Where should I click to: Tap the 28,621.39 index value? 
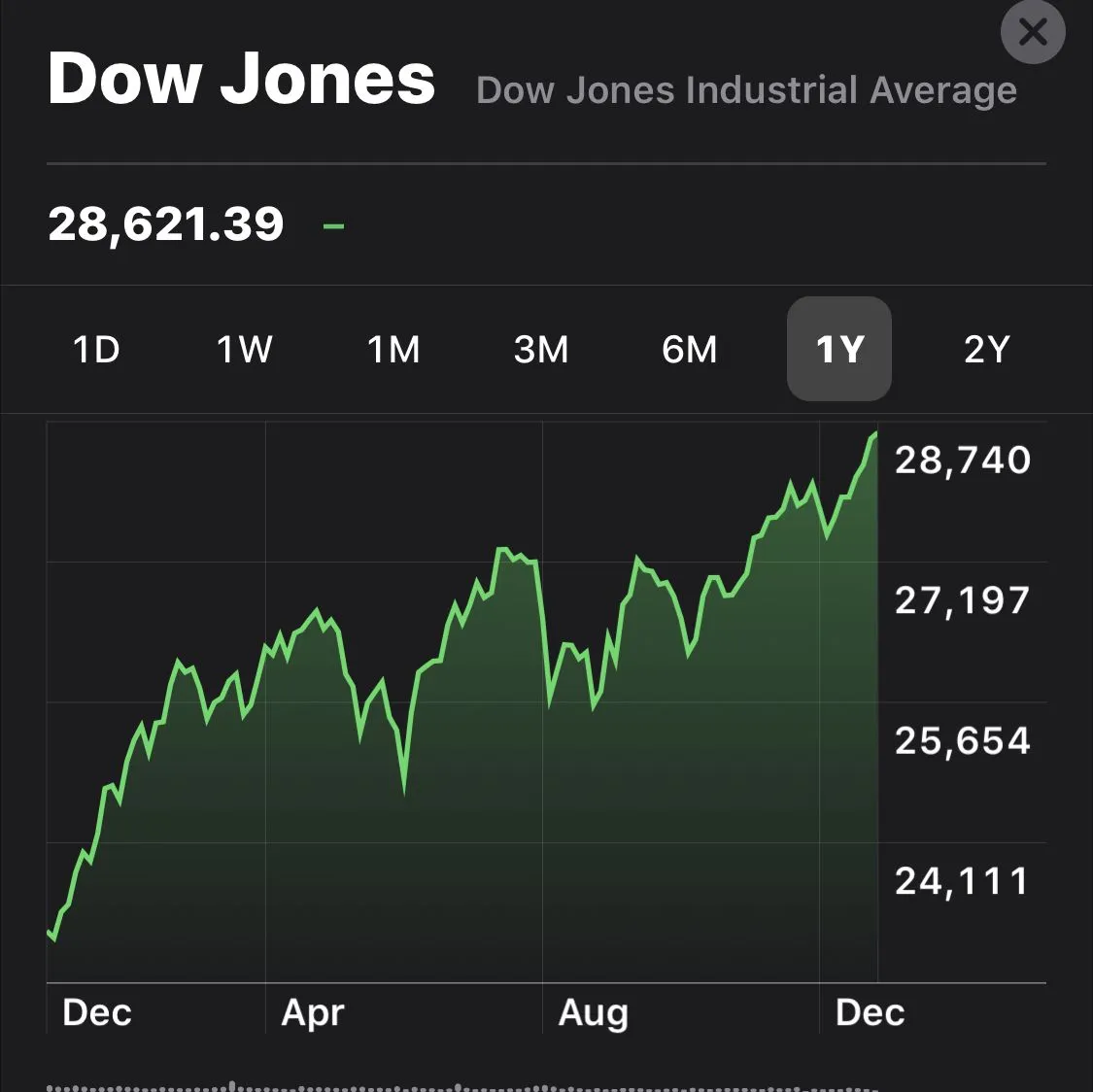[166, 224]
